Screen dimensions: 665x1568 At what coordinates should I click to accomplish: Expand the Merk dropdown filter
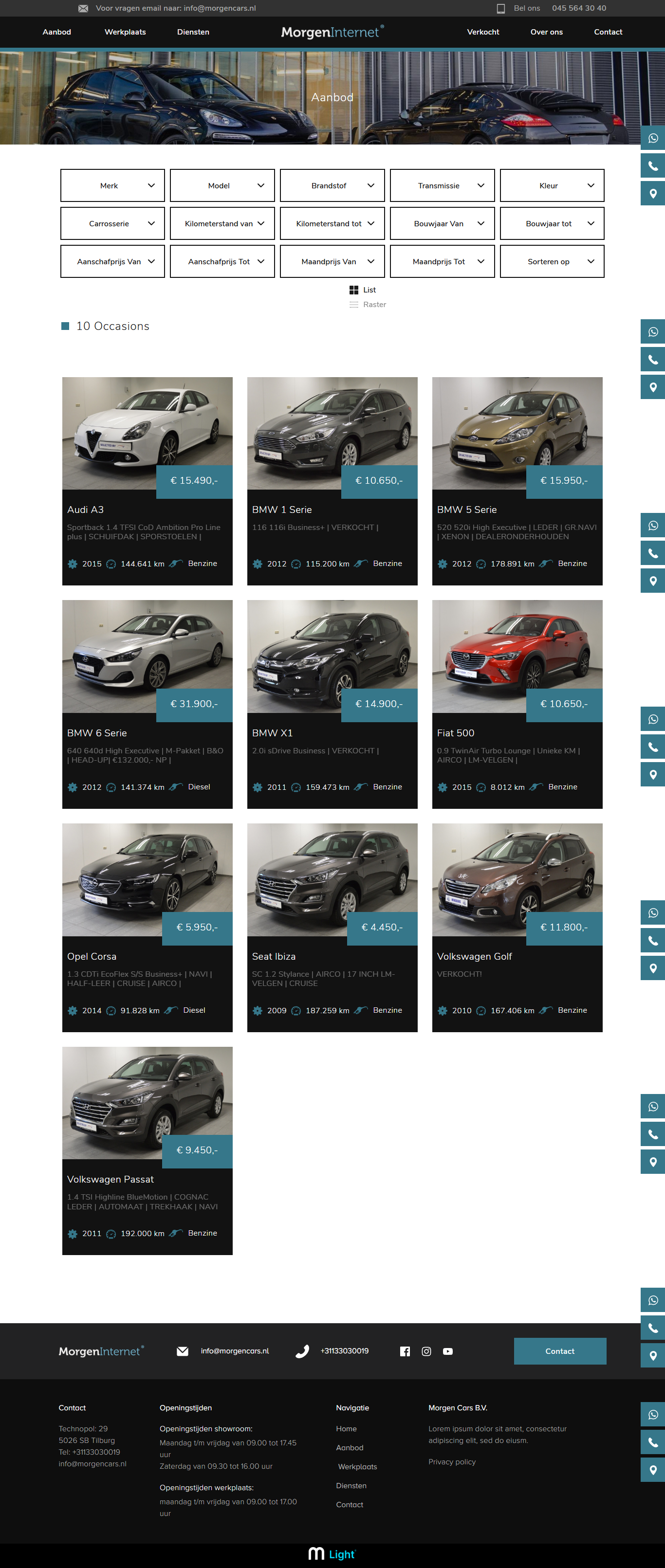point(112,185)
